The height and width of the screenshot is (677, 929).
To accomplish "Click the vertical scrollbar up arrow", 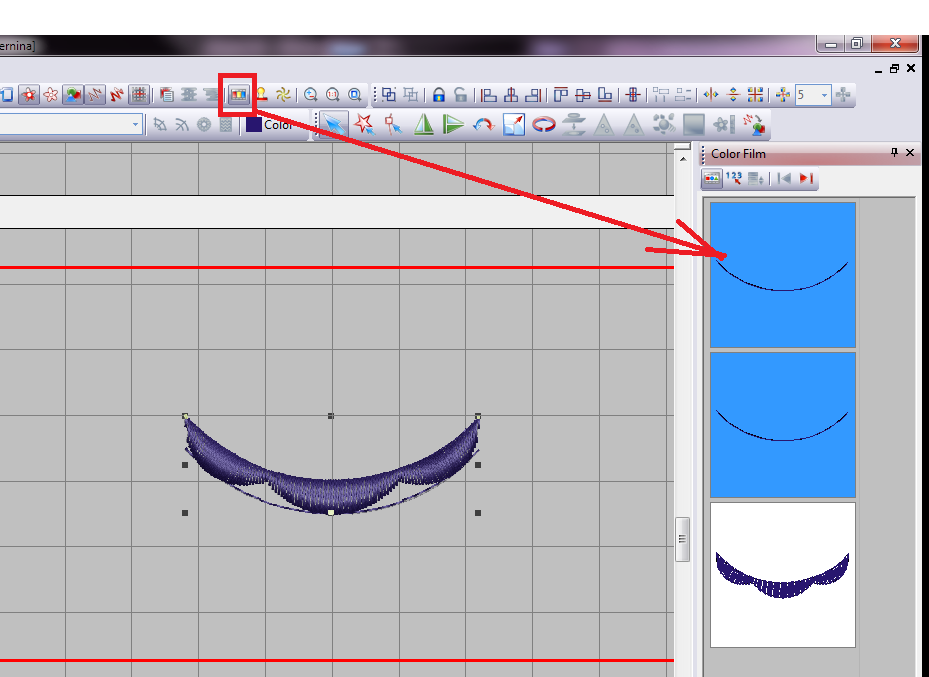I will (683, 159).
